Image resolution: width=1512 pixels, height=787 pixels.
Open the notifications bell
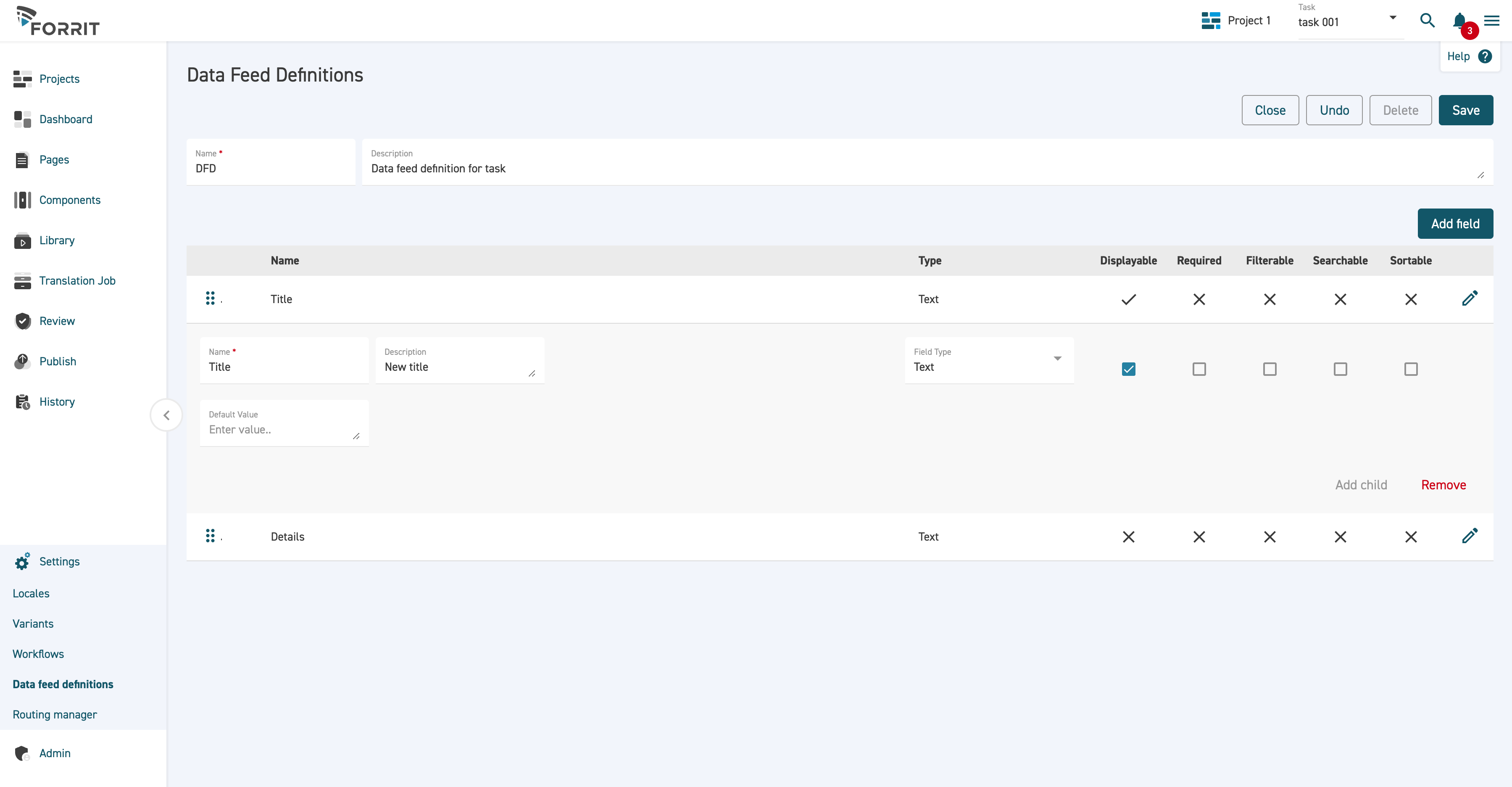(1460, 21)
